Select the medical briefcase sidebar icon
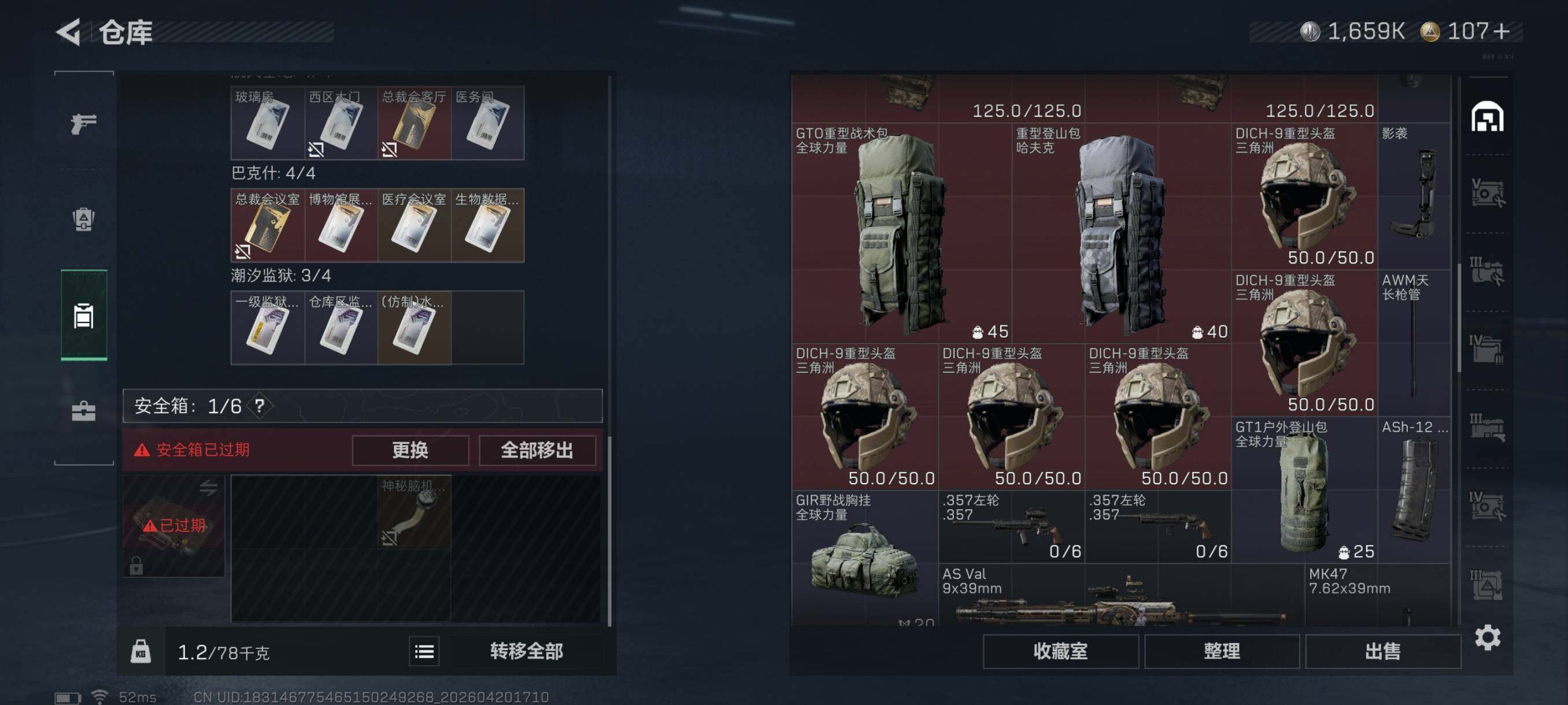 point(83,411)
